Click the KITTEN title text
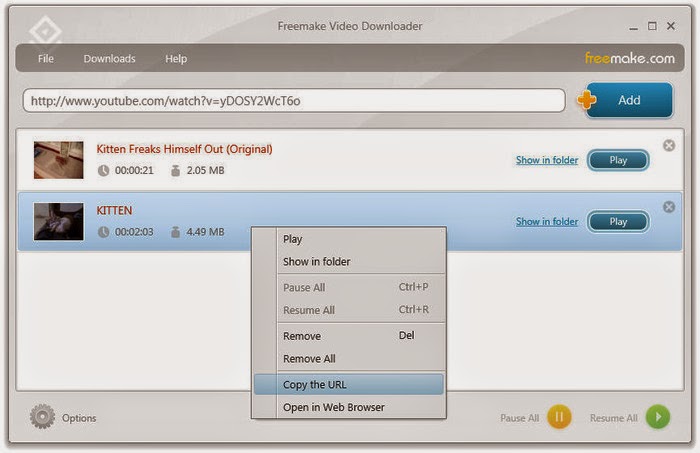 click(x=114, y=210)
